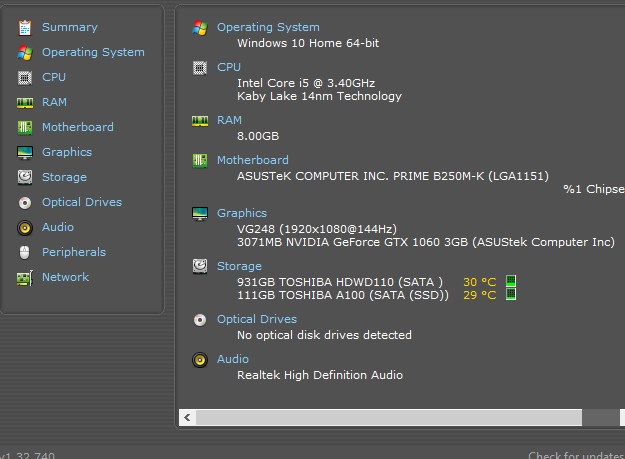Image resolution: width=625 pixels, height=459 pixels.
Task: Click board icon beside Motherboard heading in summary
Action: point(200,161)
